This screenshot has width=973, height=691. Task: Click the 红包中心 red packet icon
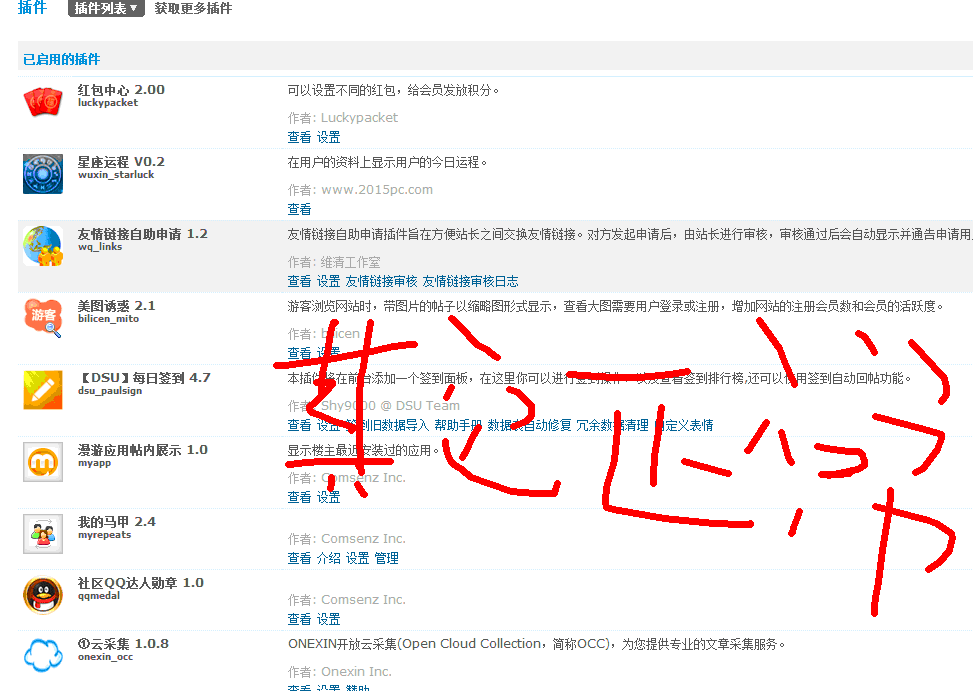click(43, 102)
